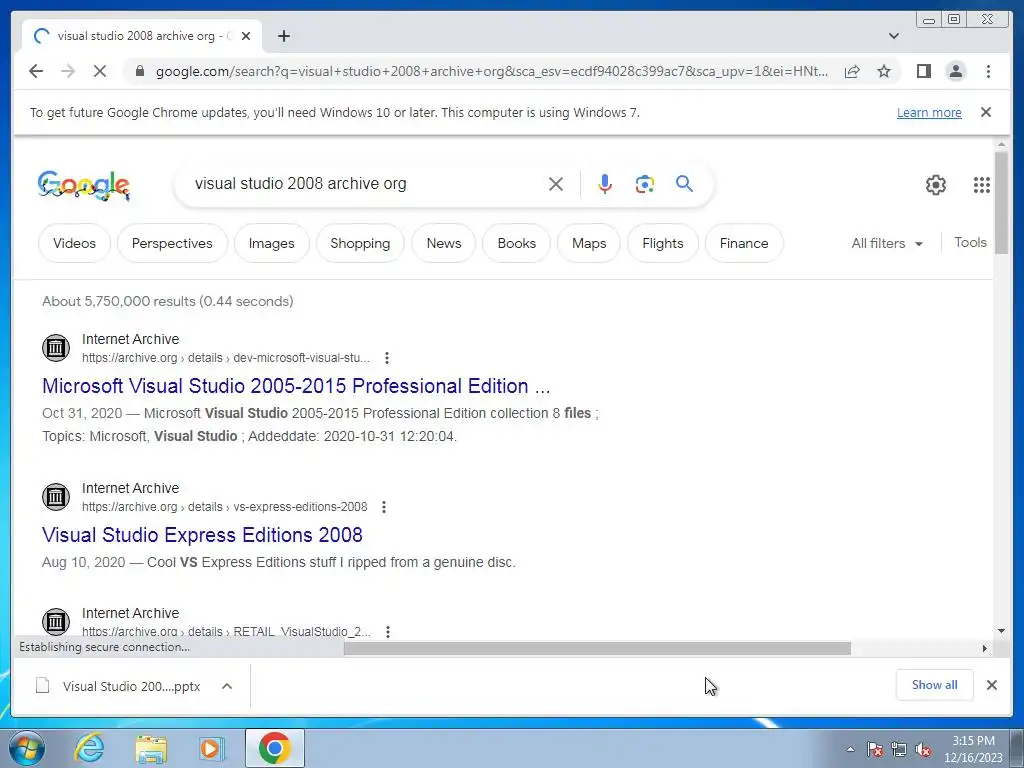Expand the All filters dropdown

[887, 243]
